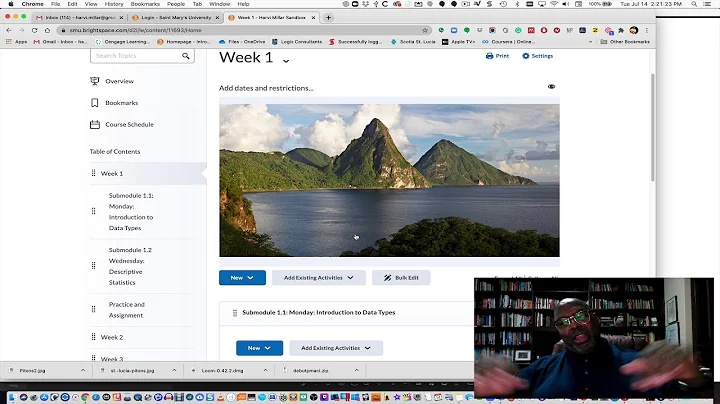
Task: Open a new browser tab
Action: [x=328, y=17]
